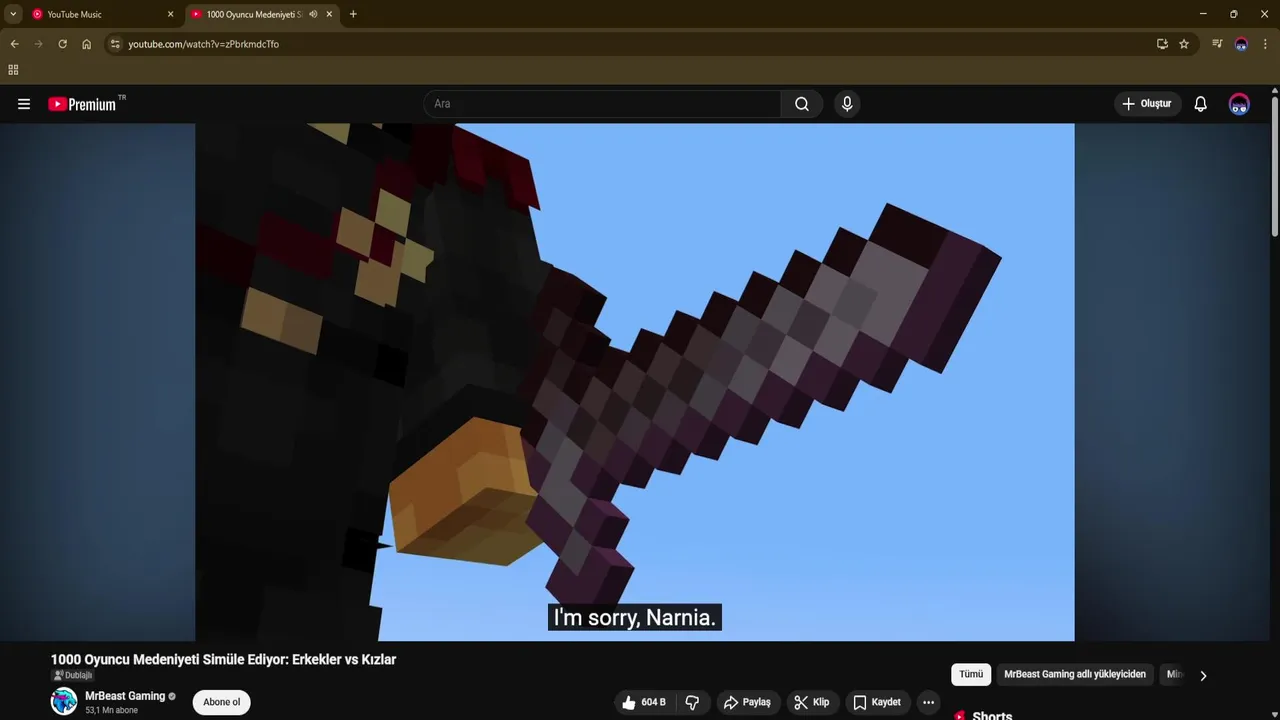Open more actions three-dot menu
This screenshot has width=1280, height=720.
pyautogui.click(x=929, y=702)
